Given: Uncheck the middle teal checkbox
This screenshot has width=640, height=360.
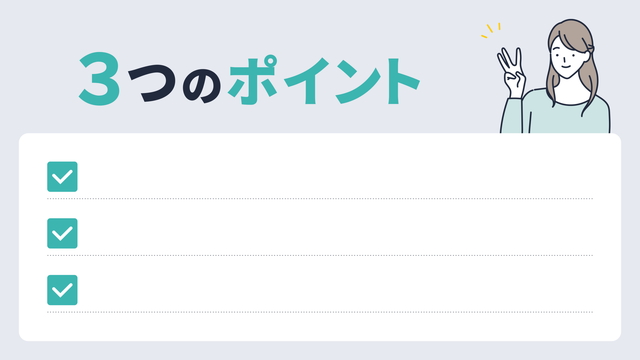Looking at the screenshot, I should (x=62, y=233).
